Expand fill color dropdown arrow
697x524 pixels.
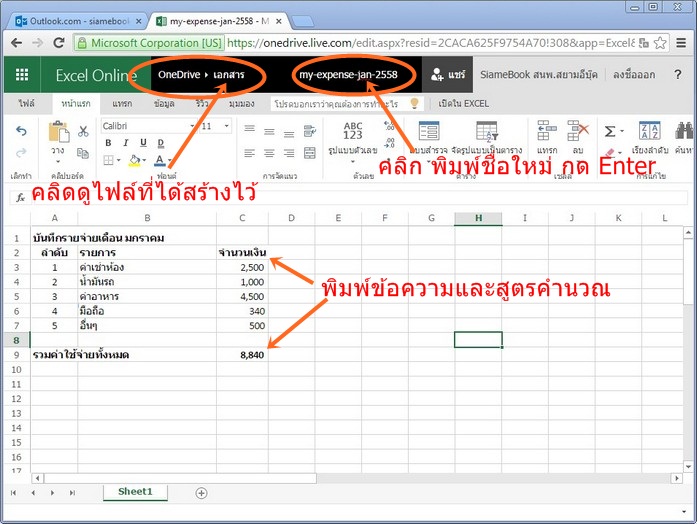pyautogui.click(x=144, y=160)
